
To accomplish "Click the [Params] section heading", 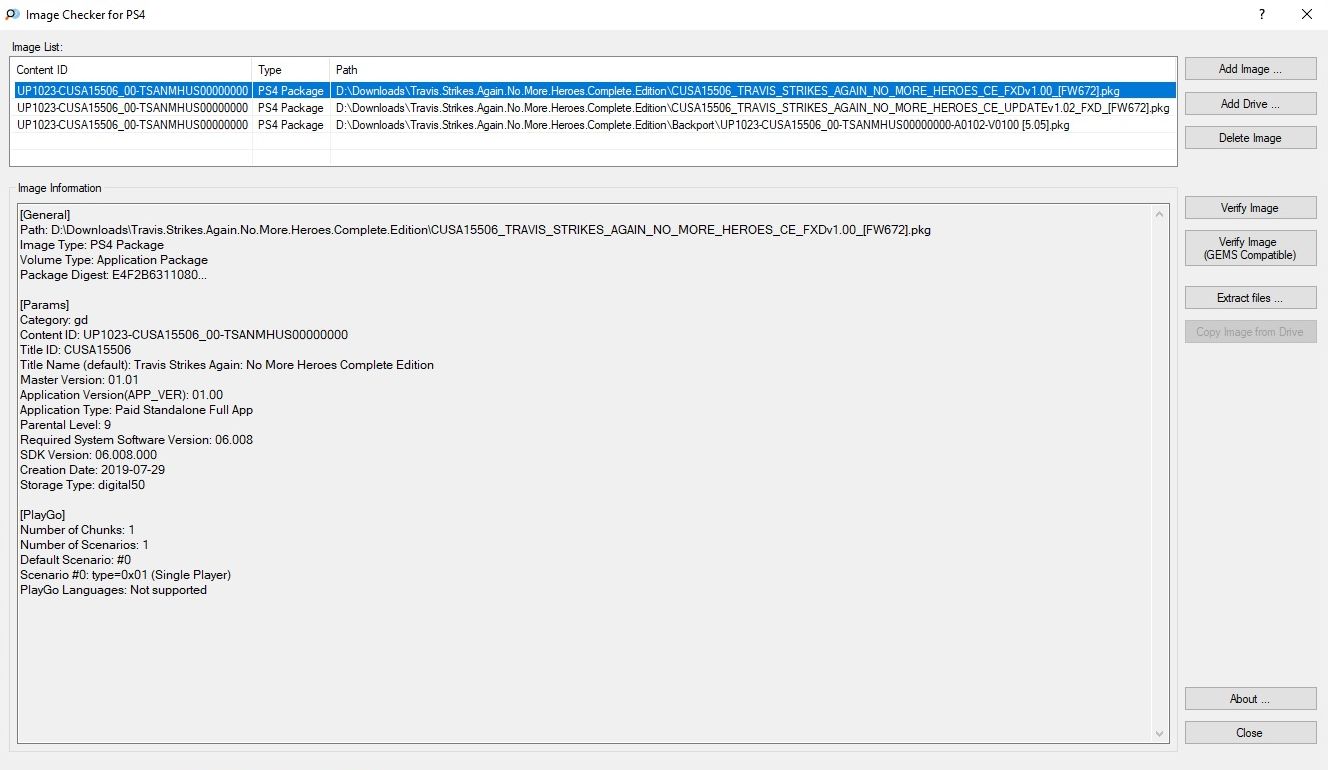I will tap(44, 305).
